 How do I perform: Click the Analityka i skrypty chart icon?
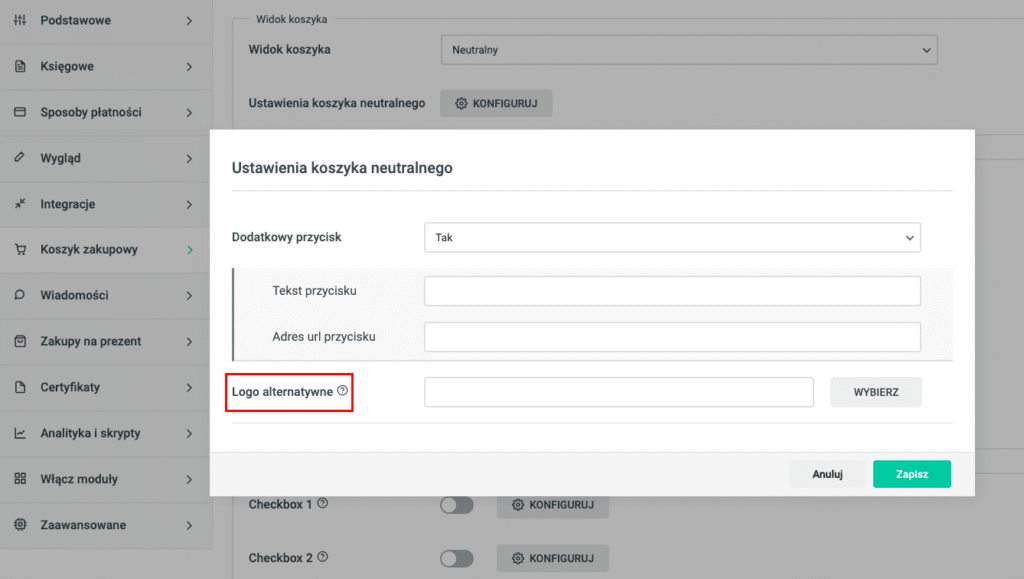click(20, 433)
